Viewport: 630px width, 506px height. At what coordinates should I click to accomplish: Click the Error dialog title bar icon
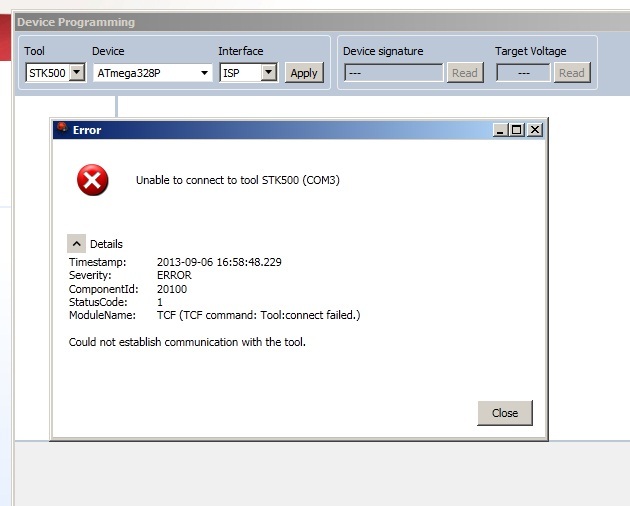coord(62,129)
